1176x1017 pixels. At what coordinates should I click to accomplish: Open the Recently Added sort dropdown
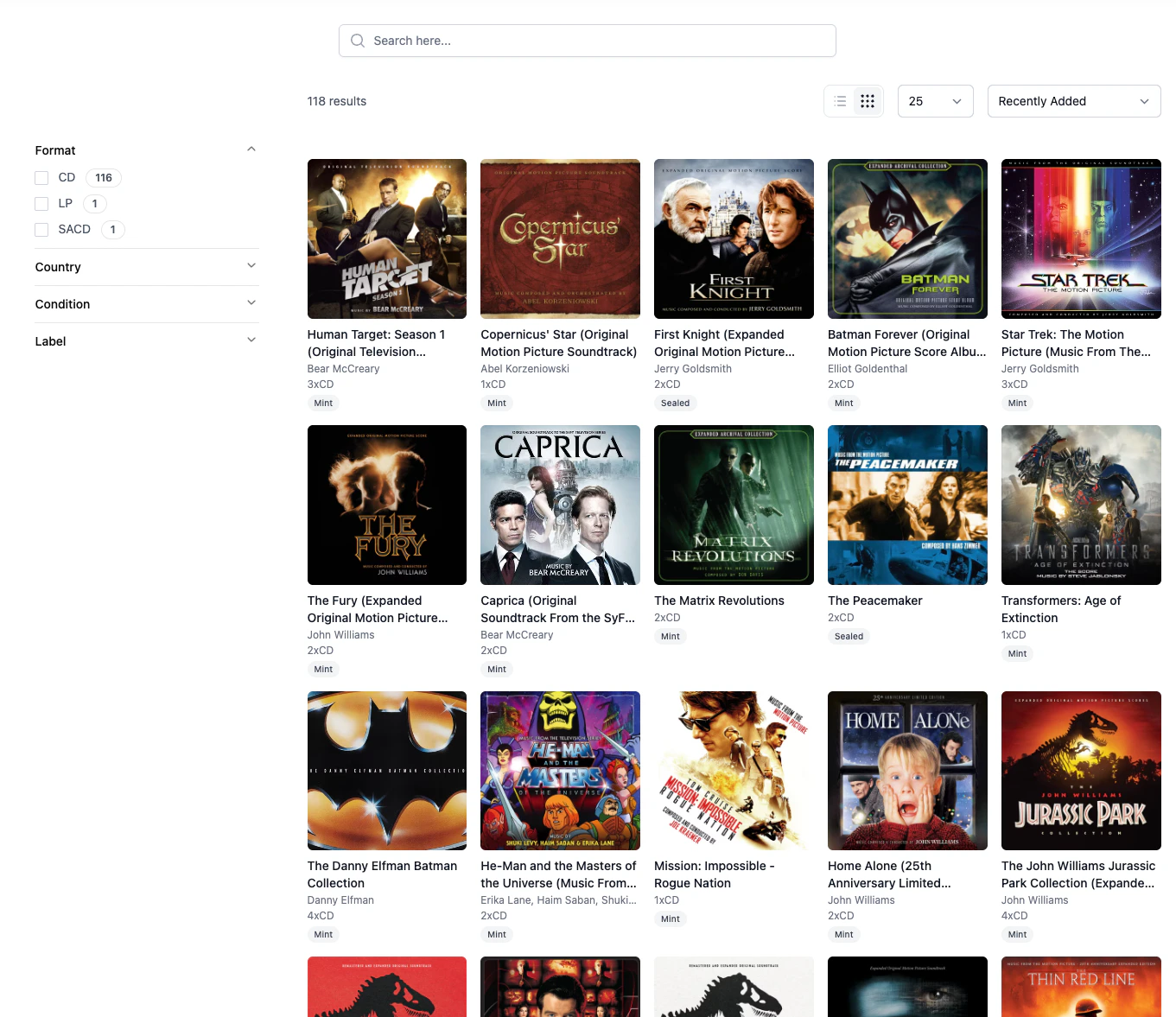point(1074,101)
